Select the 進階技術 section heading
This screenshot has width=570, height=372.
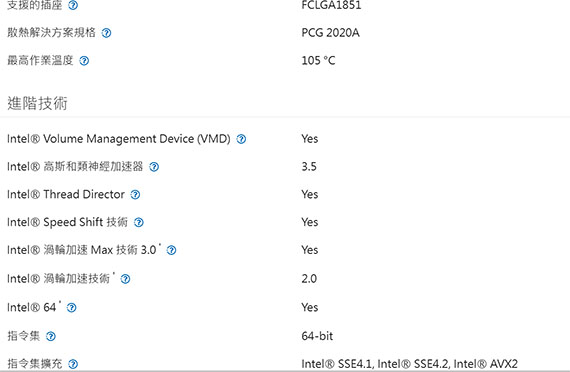[x=37, y=103]
